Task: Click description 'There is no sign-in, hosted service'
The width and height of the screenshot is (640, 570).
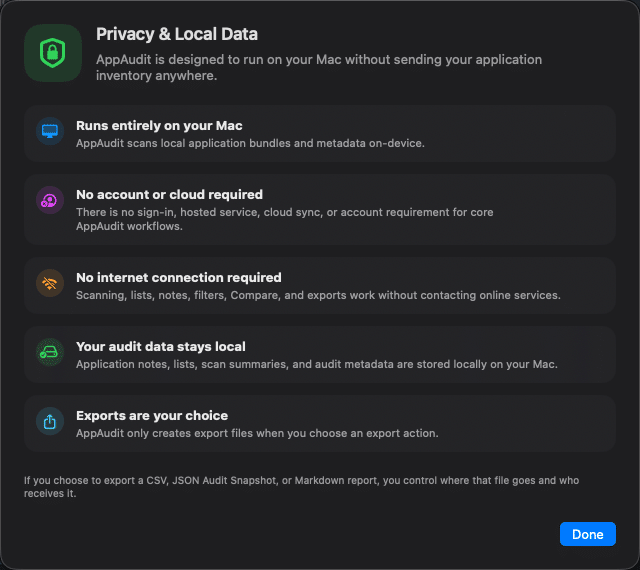Action: coord(284,219)
